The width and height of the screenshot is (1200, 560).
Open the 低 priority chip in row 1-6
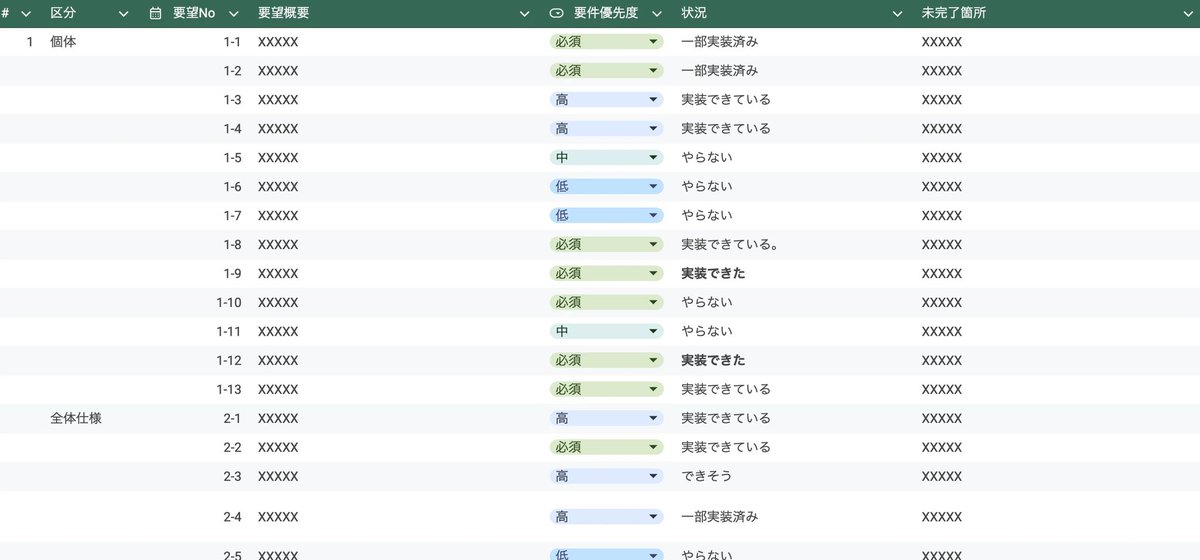click(x=606, y=187)
